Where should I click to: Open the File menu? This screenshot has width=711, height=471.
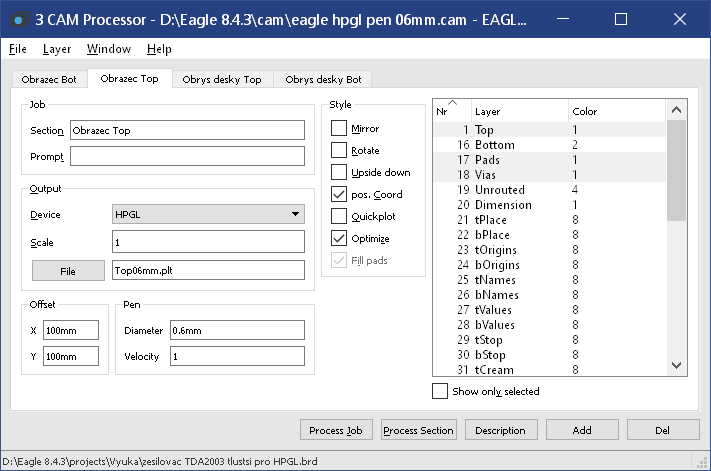click(x=18, y=49)
